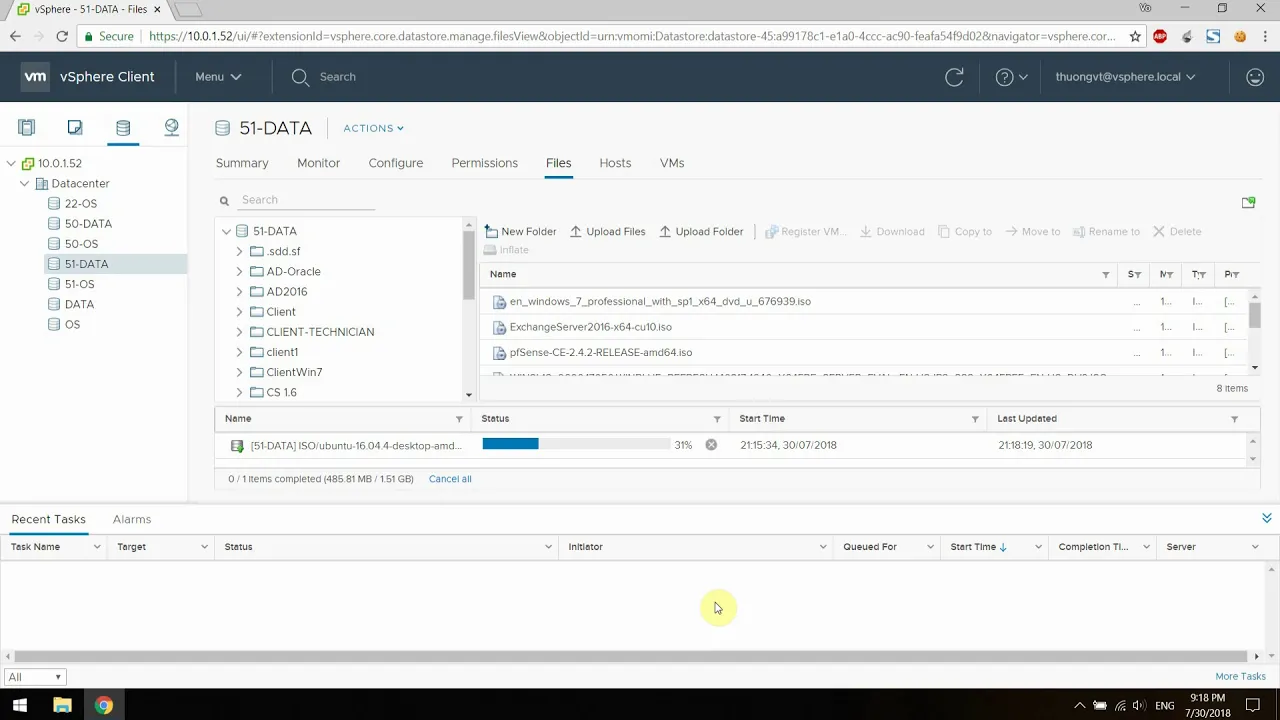Viewport: 1280px width, 720px height.
Task: Click the Inflate toolbar item
Action: tap(507, 250)
